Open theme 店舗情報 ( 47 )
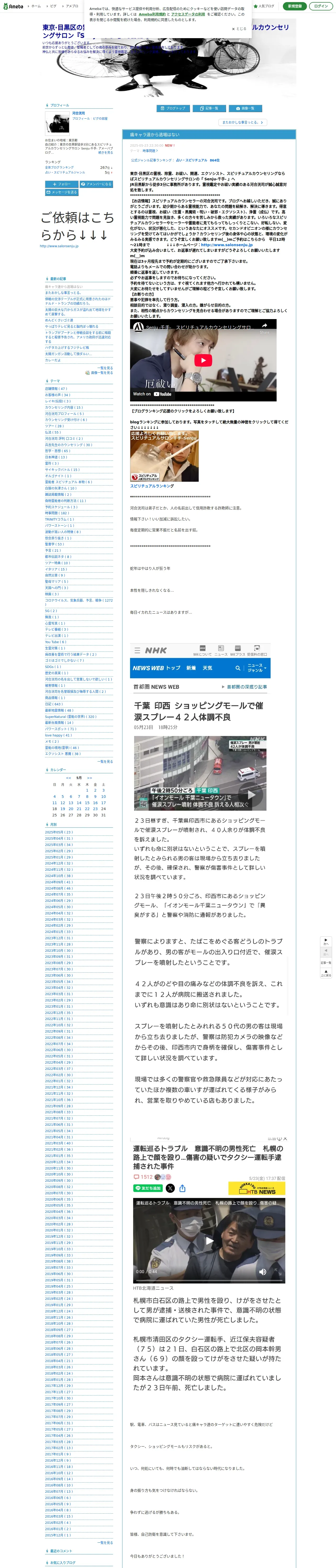 tap(56, 389)
